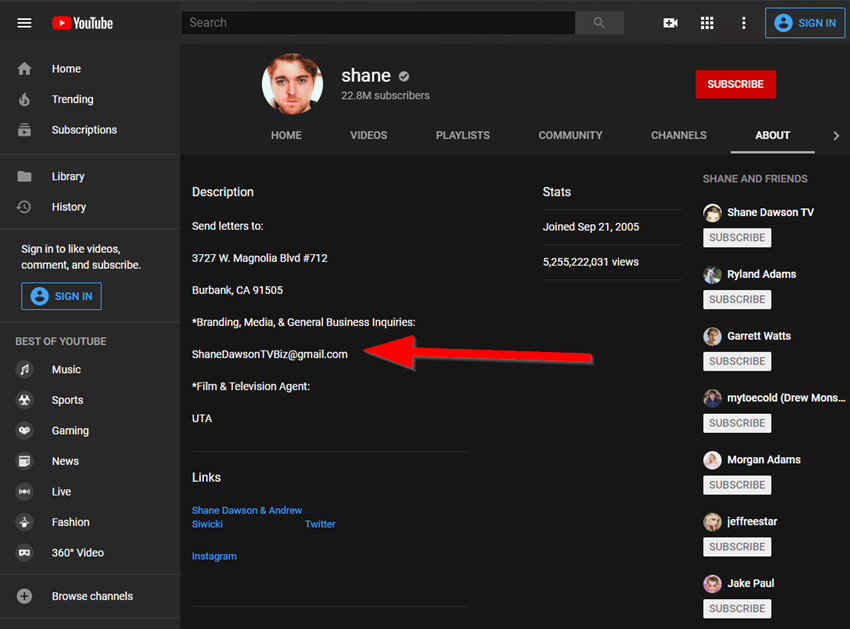850x629 pixels.
Task: Click Jake Paul channel avatar
Action: (x=712, y=583)
